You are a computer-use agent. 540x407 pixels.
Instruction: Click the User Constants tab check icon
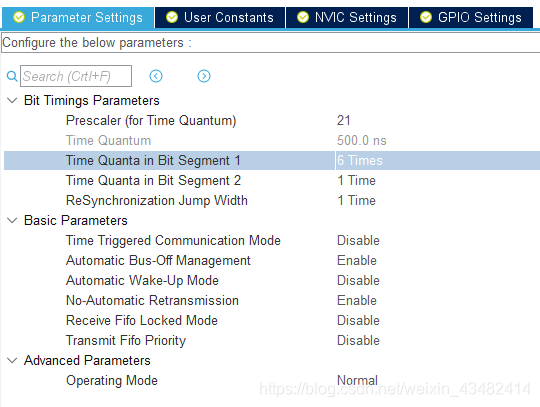click(172, 17)
